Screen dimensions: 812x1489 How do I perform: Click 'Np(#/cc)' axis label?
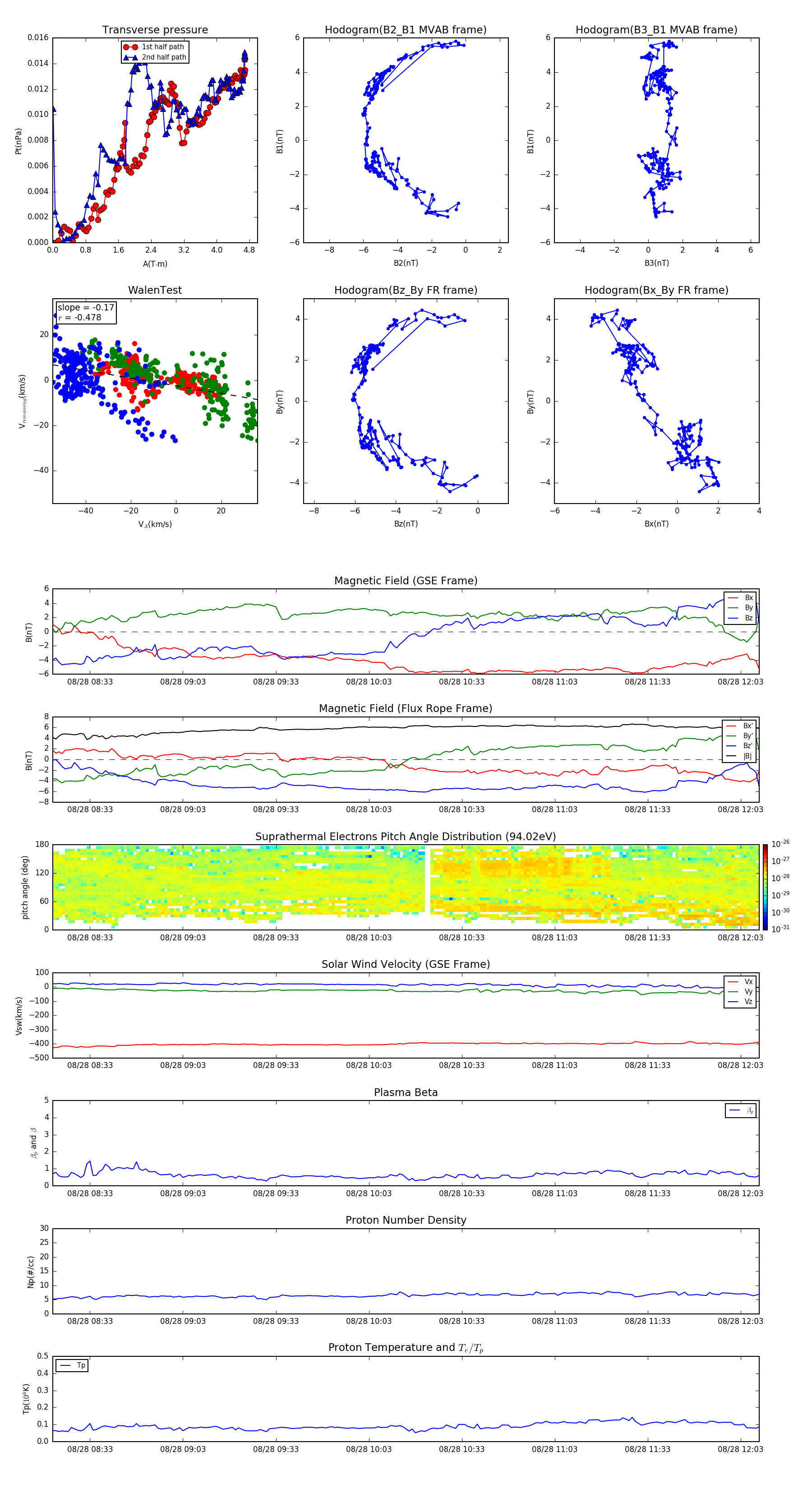tap(31, 1272)
